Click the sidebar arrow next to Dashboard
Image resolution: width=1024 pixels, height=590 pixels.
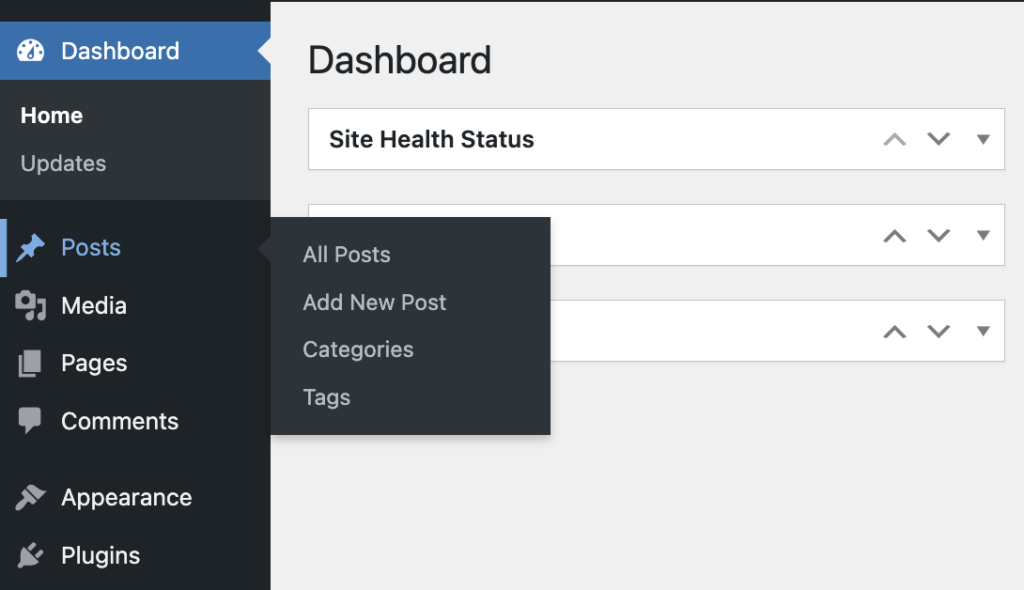click(265, 50)
